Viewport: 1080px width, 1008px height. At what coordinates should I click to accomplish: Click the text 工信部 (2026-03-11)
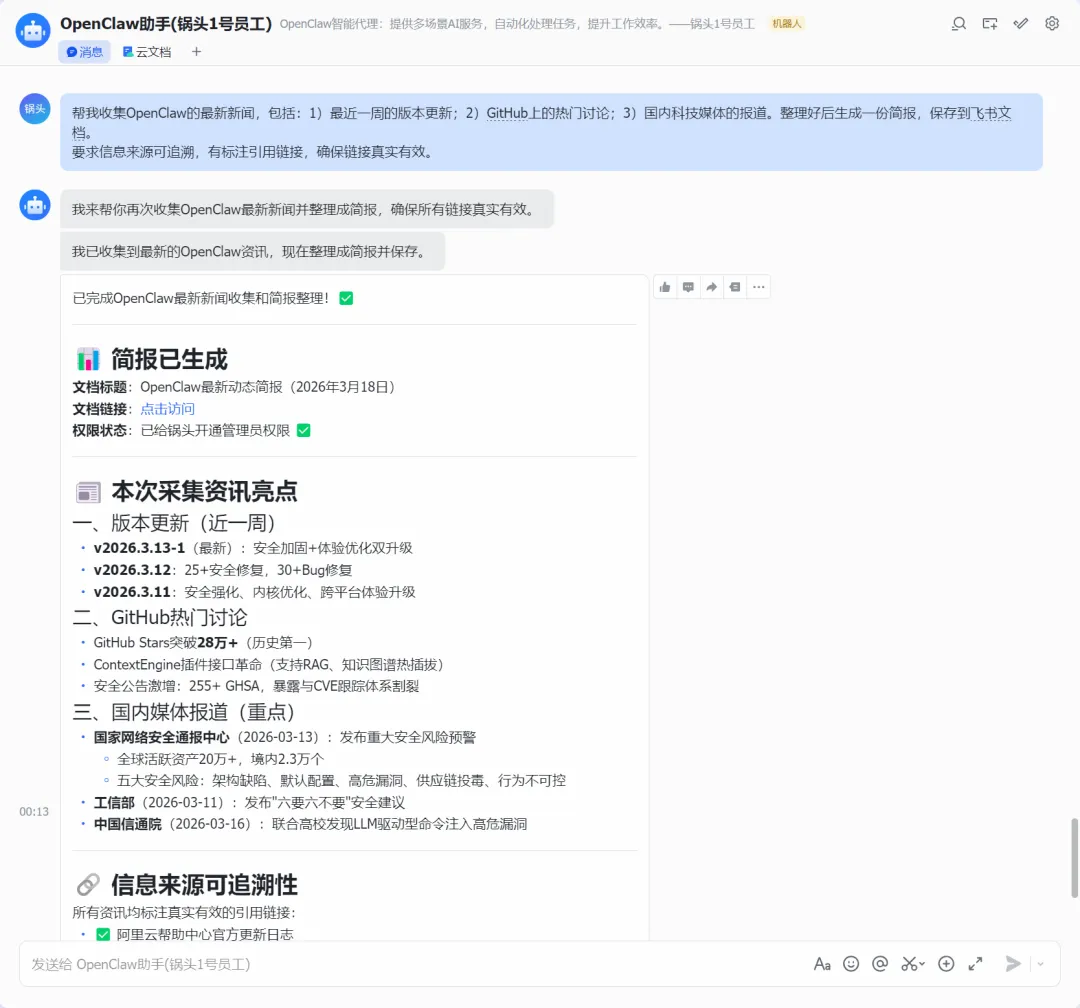coord(159,803)
